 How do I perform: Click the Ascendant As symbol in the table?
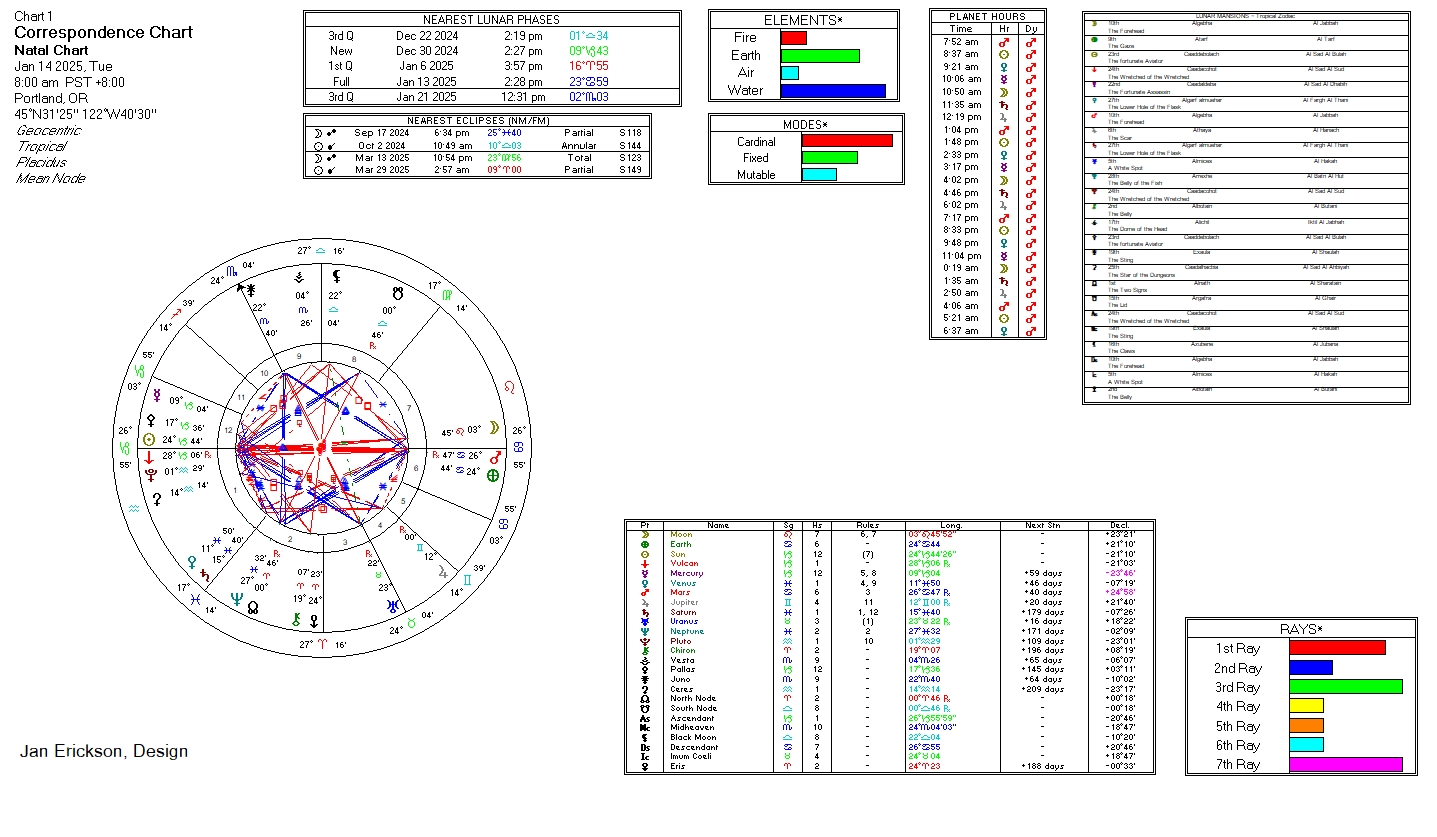645,718
